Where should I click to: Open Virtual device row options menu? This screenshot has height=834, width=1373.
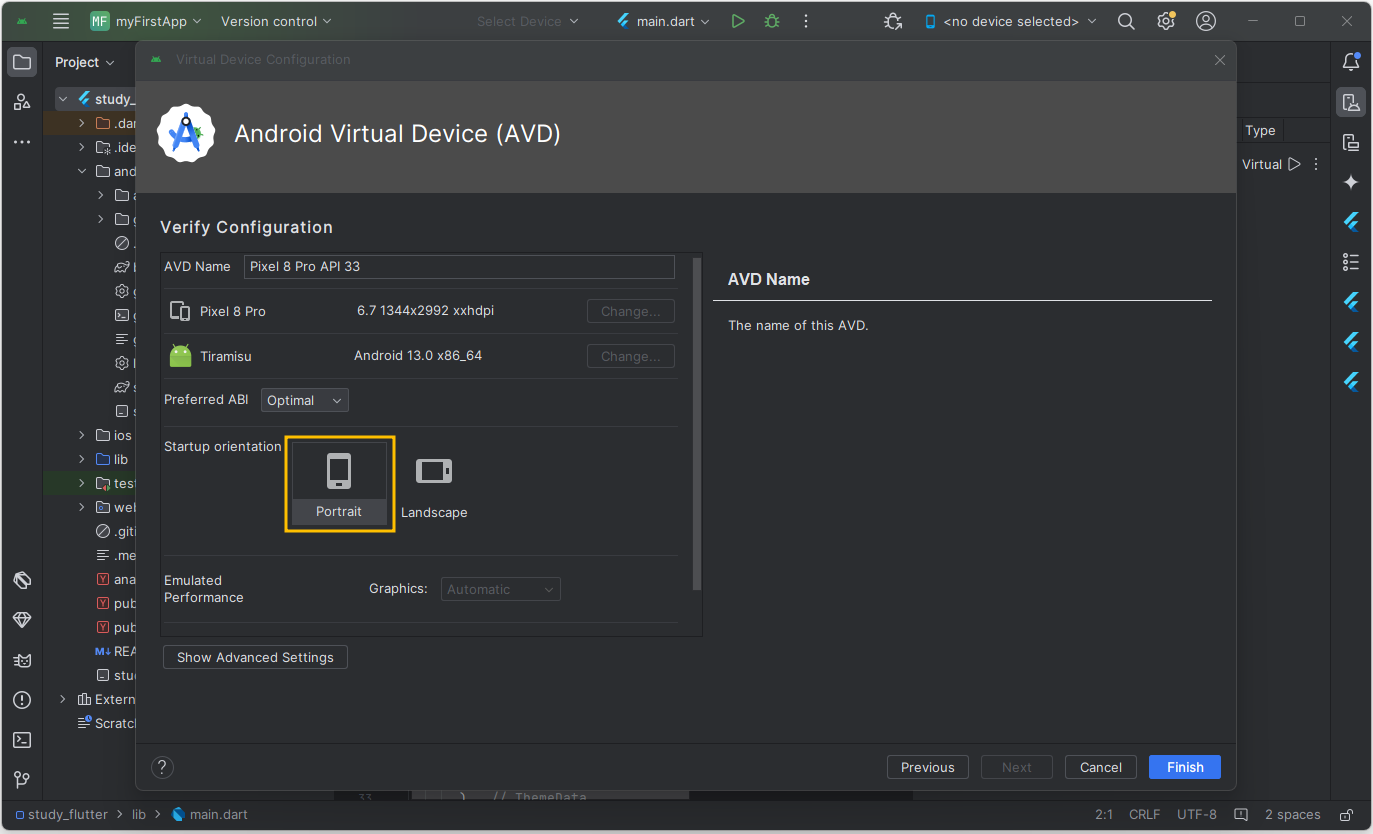(1316, 164)
